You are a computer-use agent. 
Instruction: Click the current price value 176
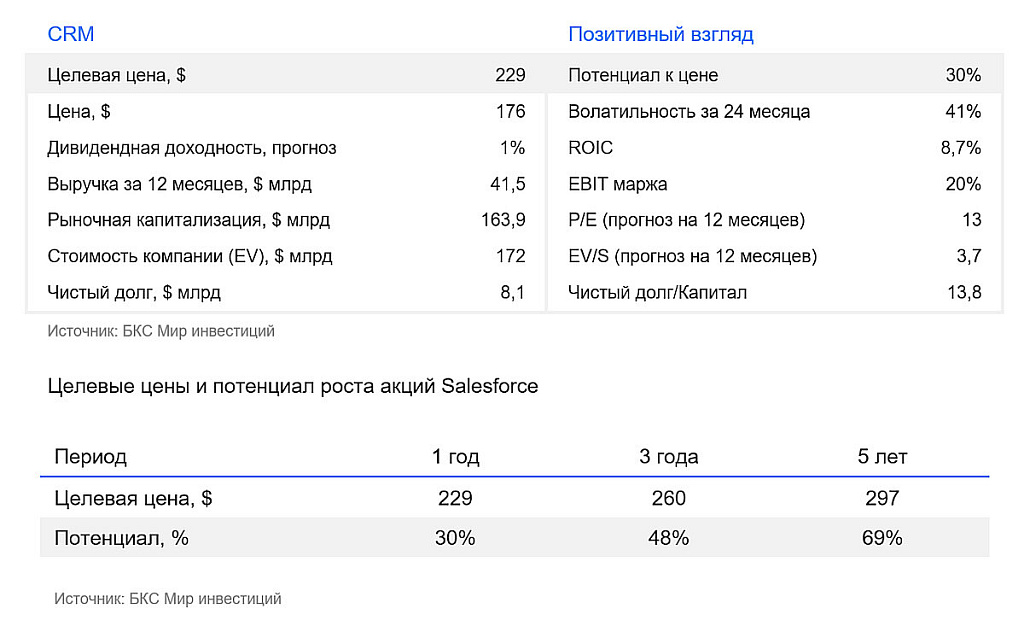point(510,111)
